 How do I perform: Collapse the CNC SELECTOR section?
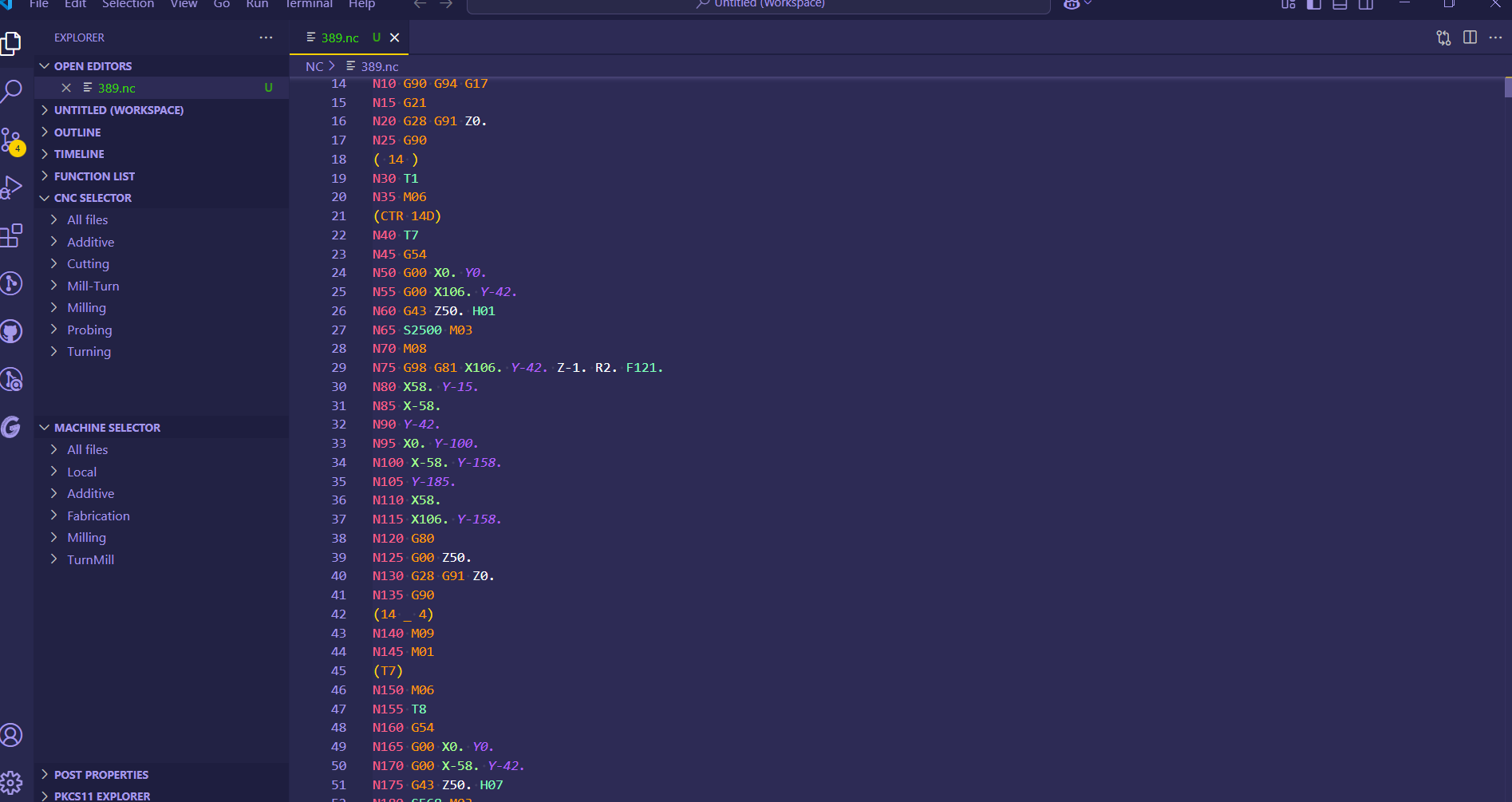93,198
